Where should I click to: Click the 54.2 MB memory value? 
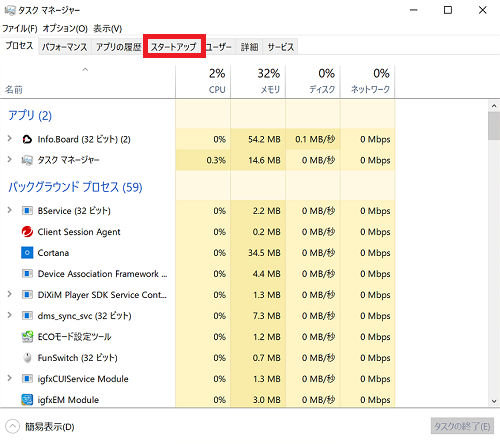[264, 139]
